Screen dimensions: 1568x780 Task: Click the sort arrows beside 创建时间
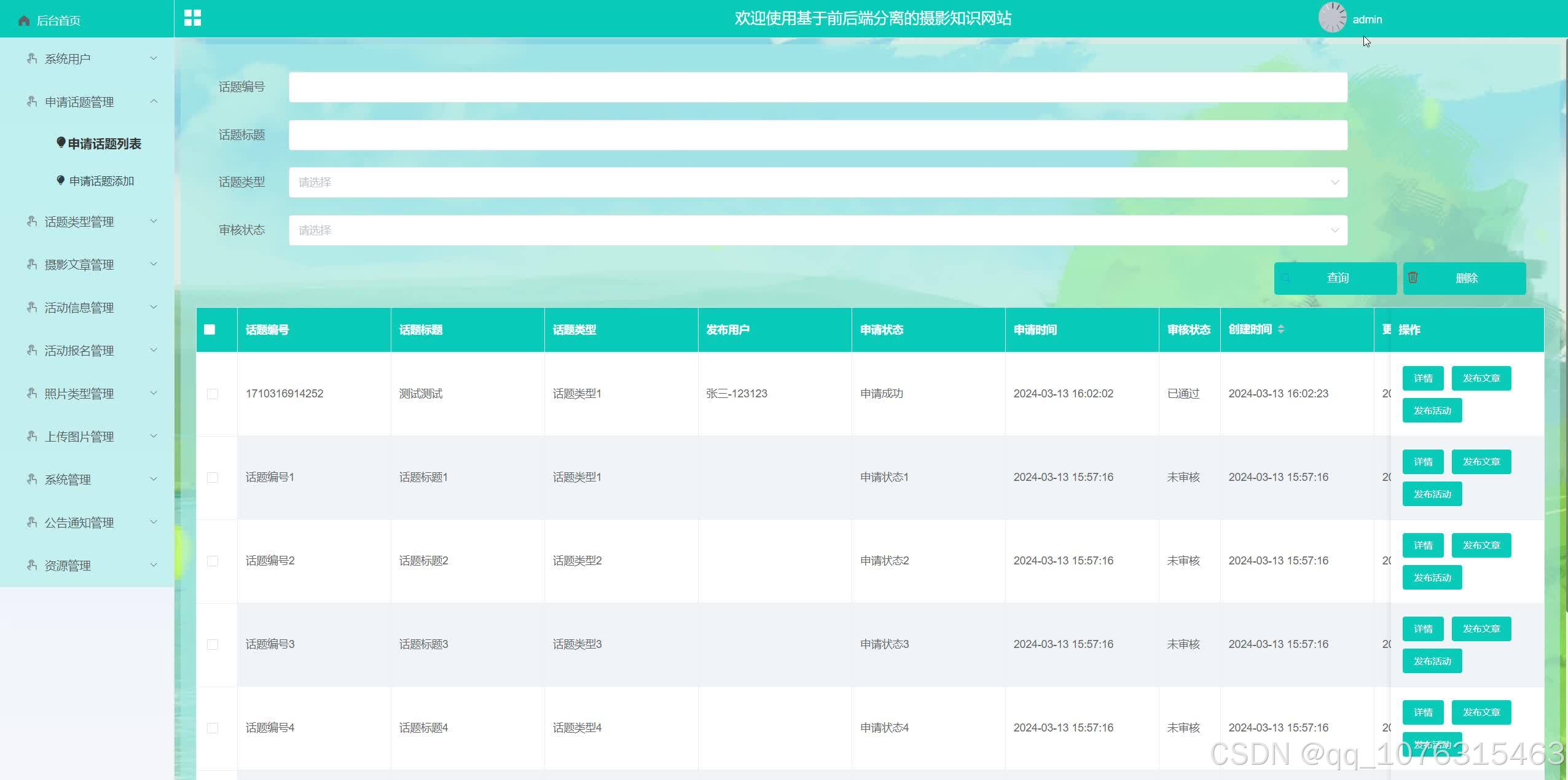(x=1281, y=329)
